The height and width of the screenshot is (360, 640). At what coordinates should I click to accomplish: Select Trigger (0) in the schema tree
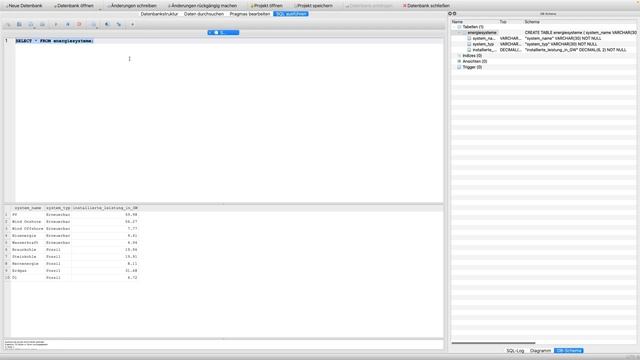472,67
